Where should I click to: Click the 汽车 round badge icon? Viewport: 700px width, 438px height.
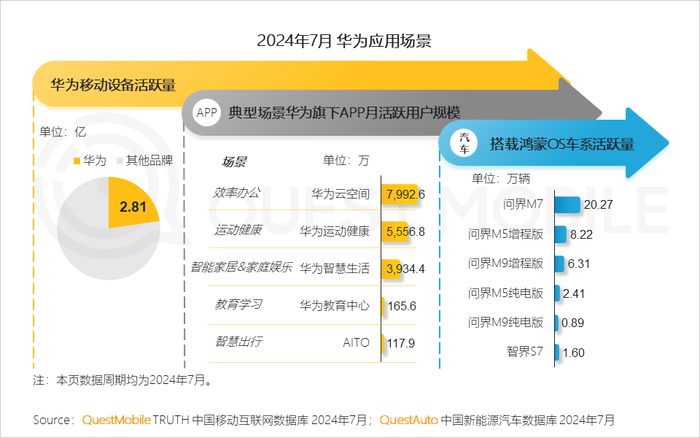(464, 143)
